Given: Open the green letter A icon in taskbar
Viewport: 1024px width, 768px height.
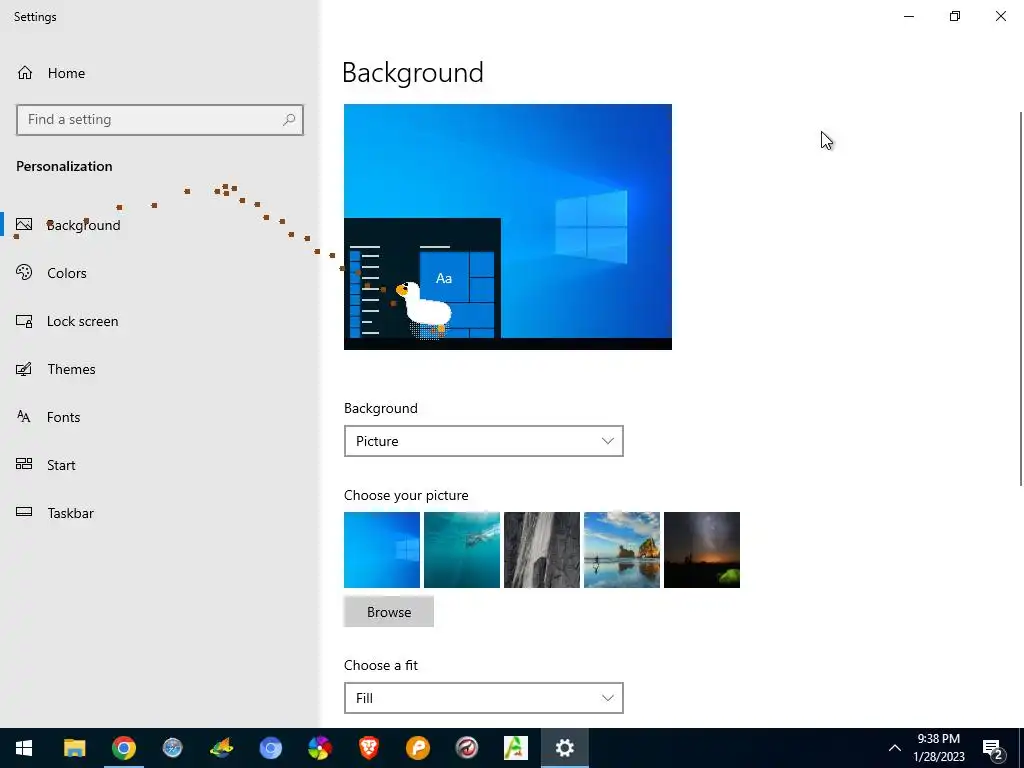Looking at the screenshot, I should [x=515, y=748].
